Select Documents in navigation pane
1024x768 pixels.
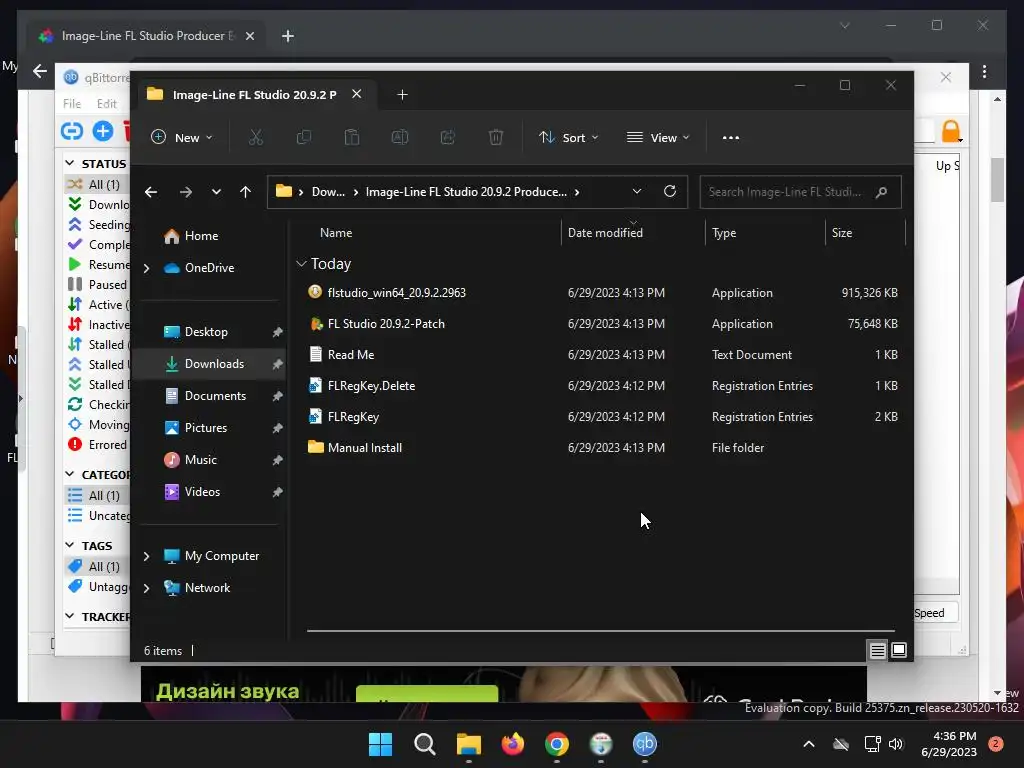[212, 396]
